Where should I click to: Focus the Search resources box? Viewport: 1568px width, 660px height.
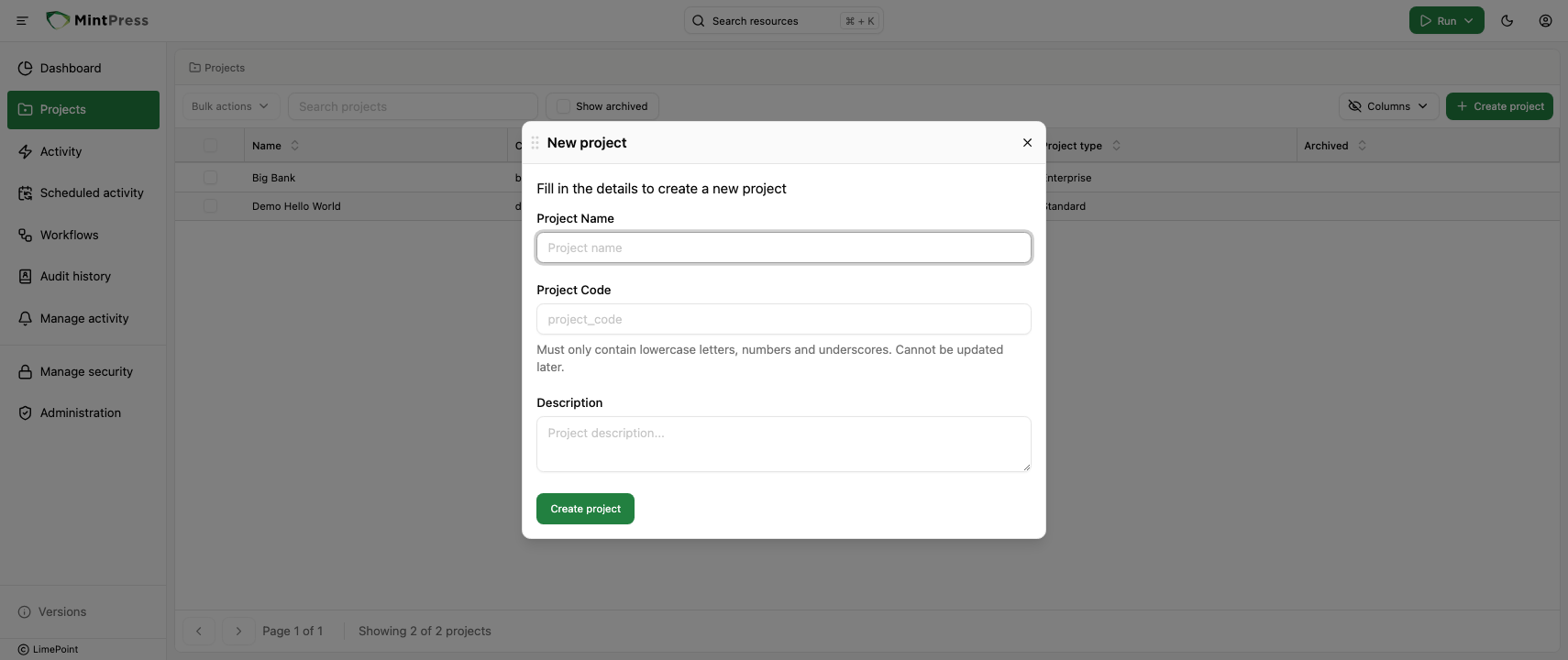pos(784,21)
